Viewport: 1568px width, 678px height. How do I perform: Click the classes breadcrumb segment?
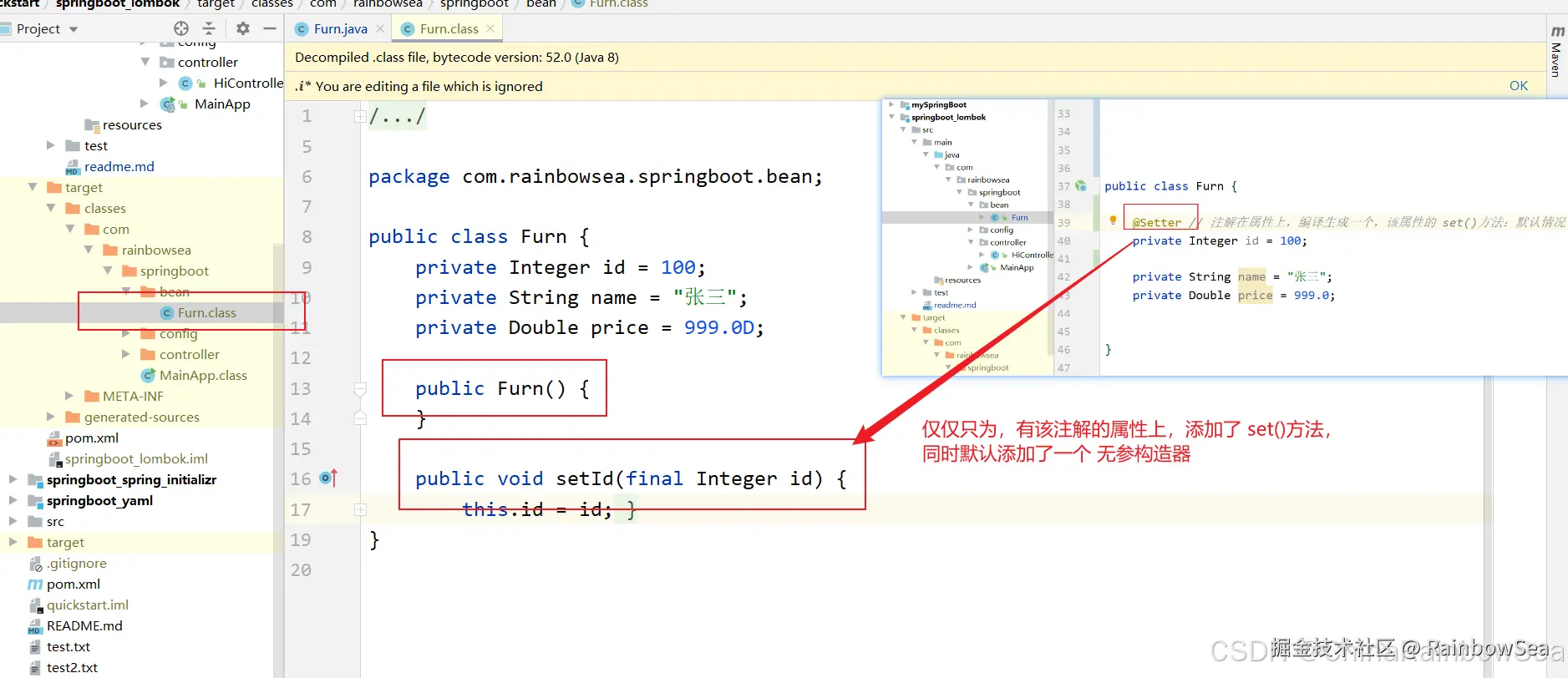[x=271, y=4]
